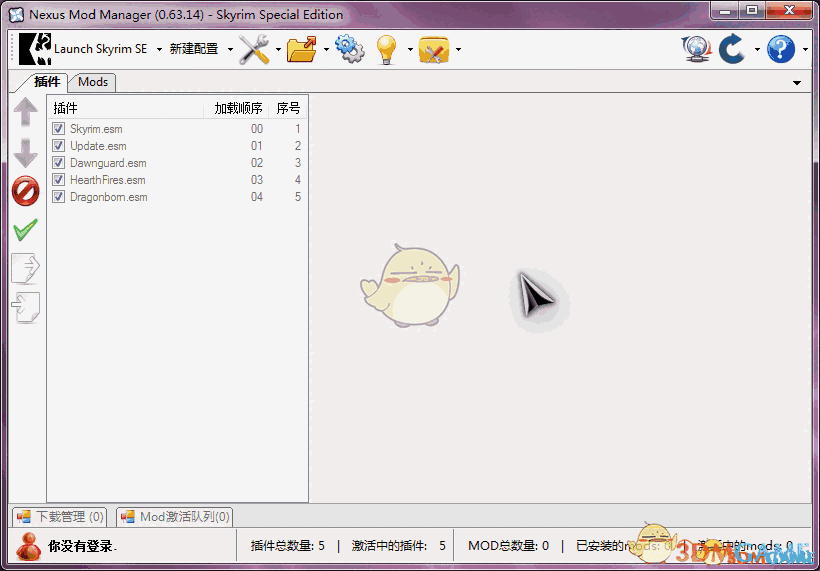The width and height of the screenshot is (820, 571).
Task: Expand the yellow tools folder dropdown arrow
Action: [458, 50]
